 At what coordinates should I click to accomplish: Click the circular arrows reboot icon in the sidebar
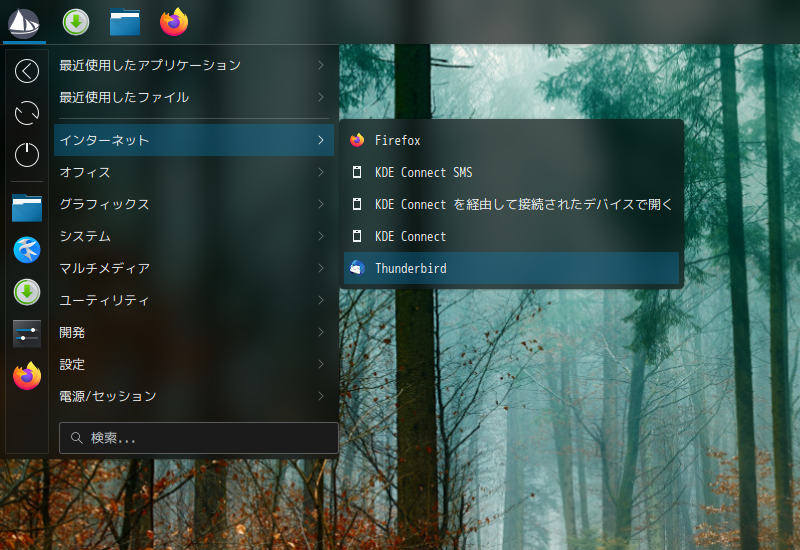(x=27, y=113)
